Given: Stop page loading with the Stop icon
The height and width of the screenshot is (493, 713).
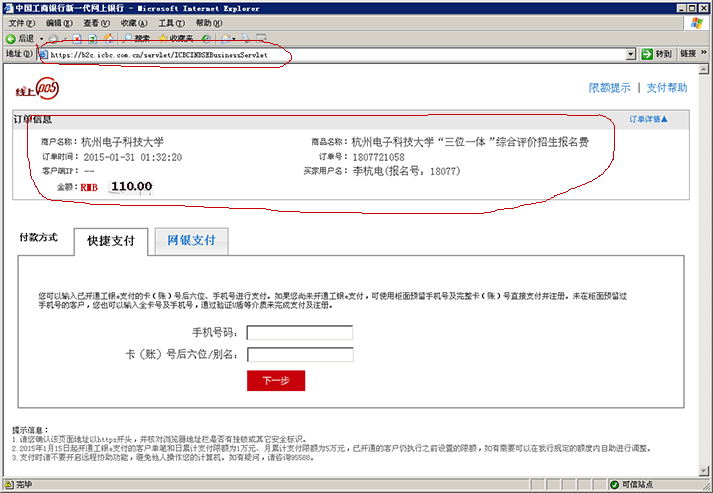Looking at the screenshot, I should tap(77, 39).
